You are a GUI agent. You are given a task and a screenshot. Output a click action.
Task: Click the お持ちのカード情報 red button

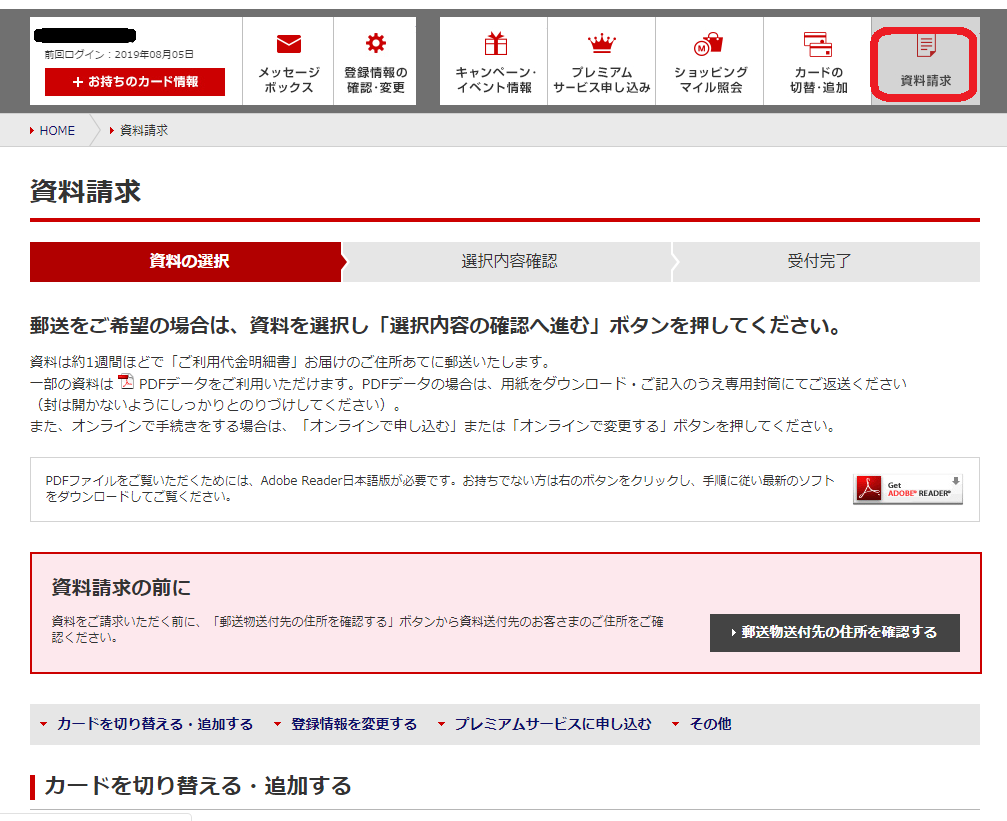pyautogui.click(x=133, y=82)
